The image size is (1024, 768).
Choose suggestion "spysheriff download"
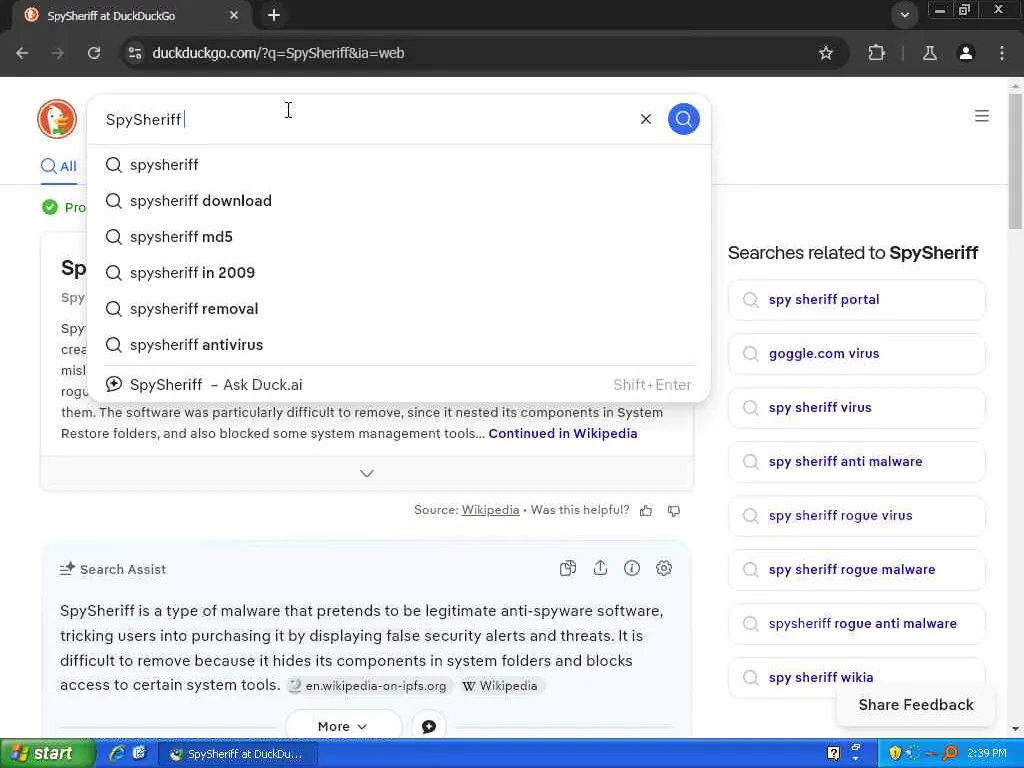click(x=399, y=200)
